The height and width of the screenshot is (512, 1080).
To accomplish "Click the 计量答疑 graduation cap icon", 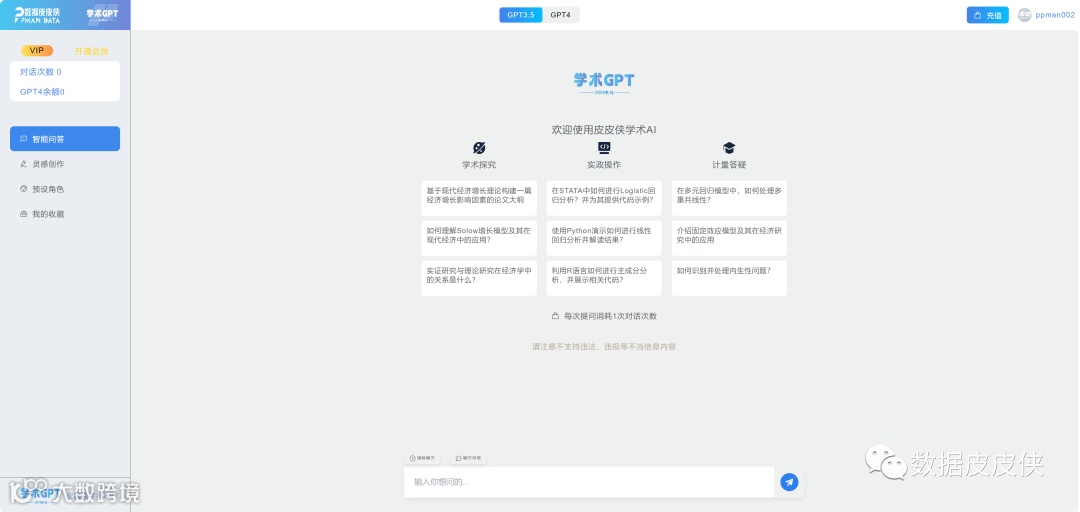I will click(x=729, y=147).
